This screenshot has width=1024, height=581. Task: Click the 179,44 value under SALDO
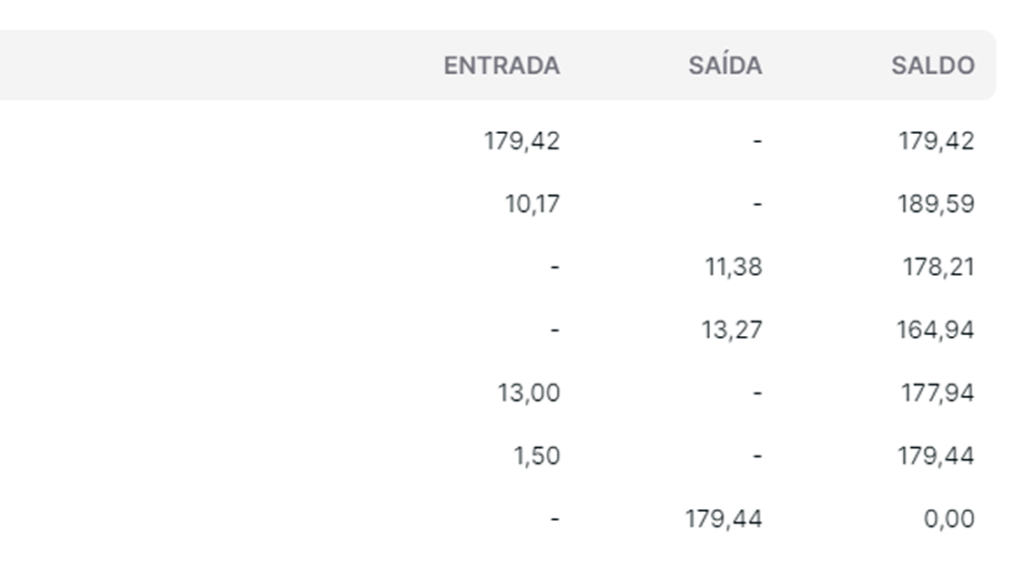point(936,456)
